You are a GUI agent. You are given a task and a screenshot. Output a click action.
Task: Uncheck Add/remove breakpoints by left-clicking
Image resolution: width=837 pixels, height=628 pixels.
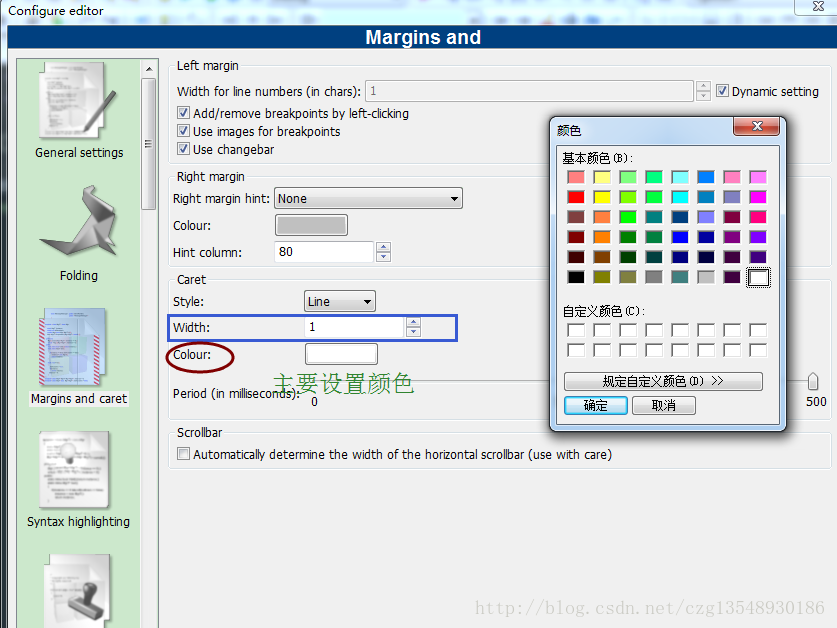click(x=183, y=113)
